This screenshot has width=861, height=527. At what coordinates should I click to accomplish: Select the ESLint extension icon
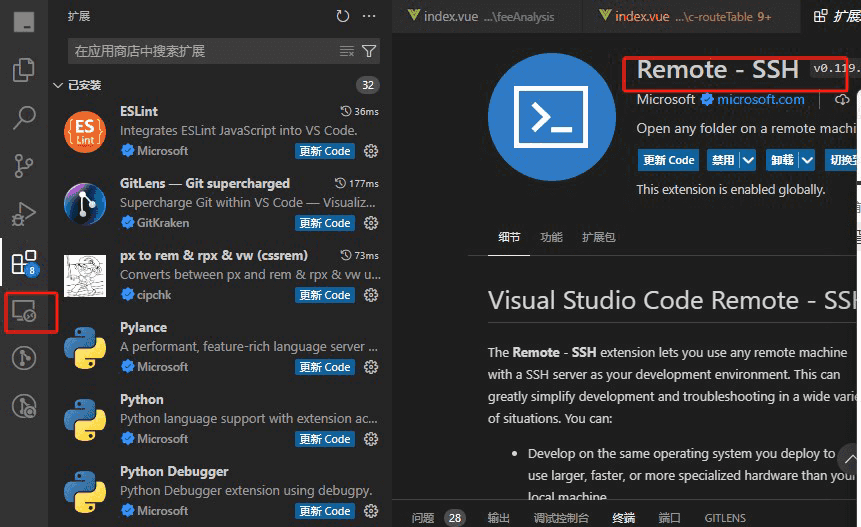[x=85, y=132]
